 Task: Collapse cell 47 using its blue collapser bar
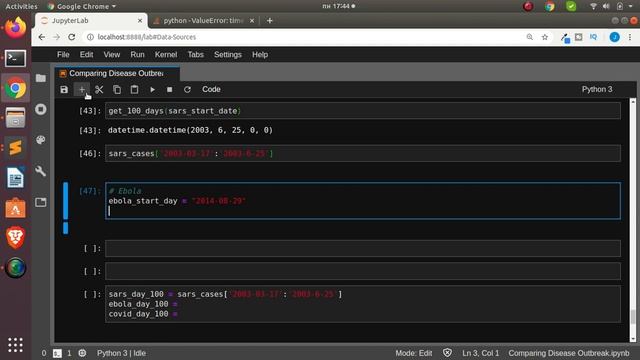click(x=65, y=201)
